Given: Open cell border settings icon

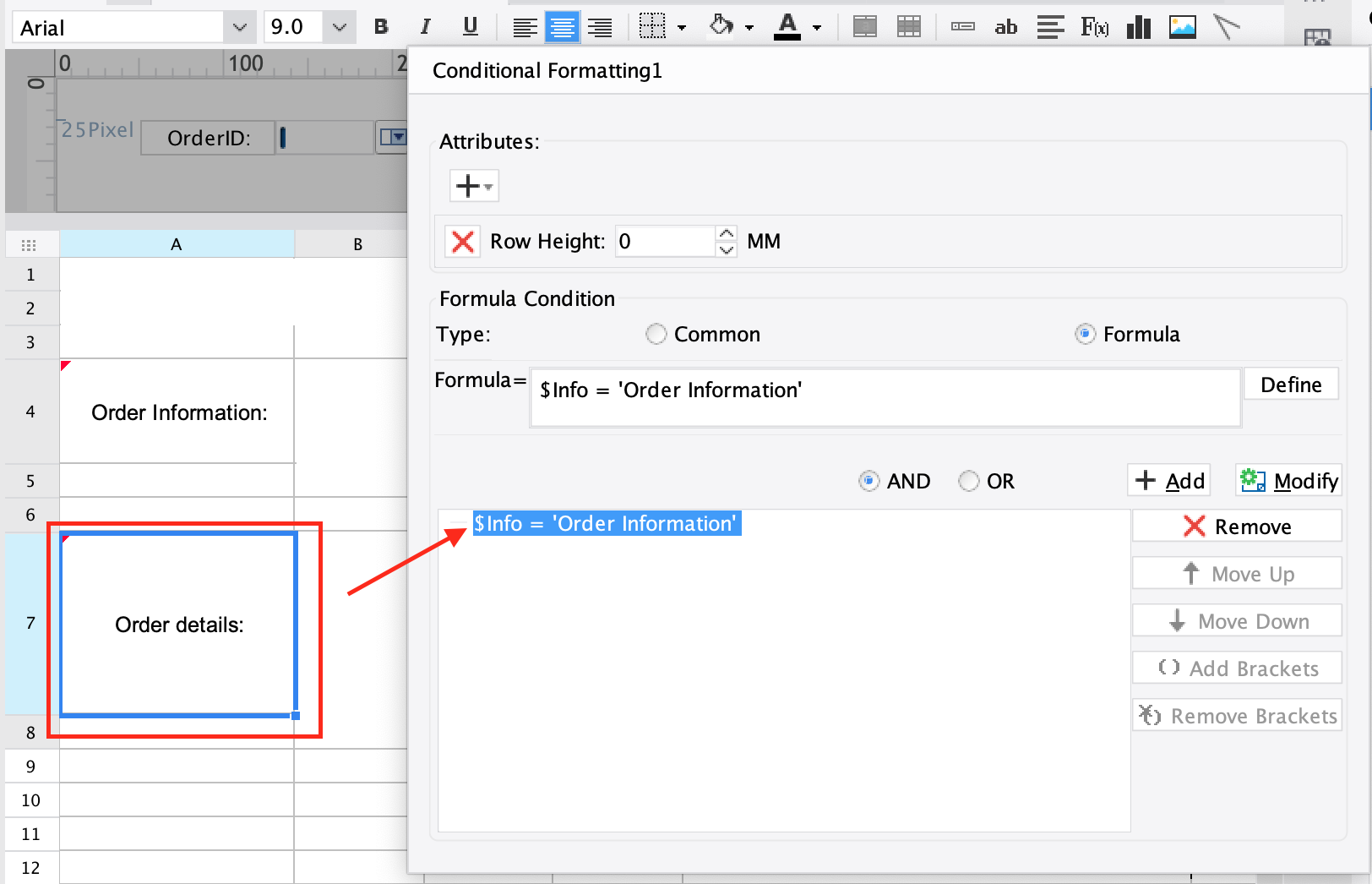Looking at the screenshot, I should tap(652, 27).
